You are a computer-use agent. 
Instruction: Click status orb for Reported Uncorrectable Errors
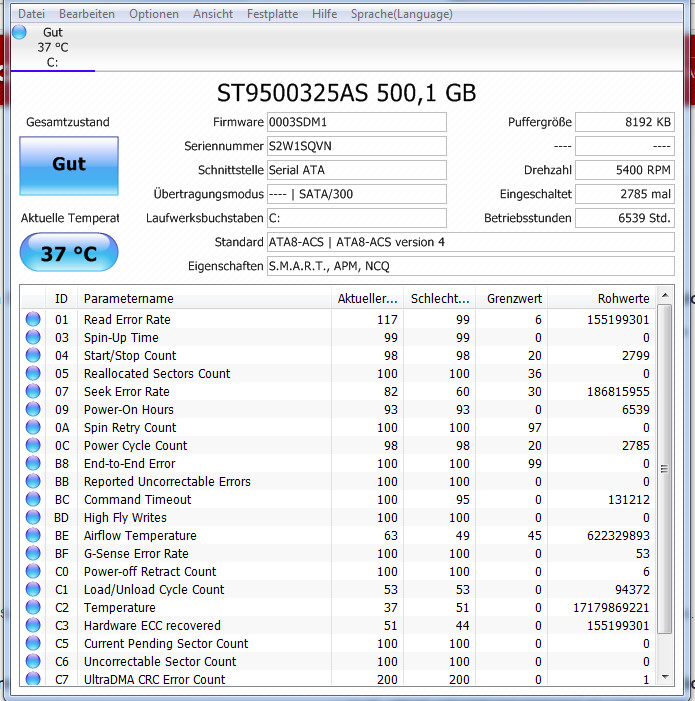[x=33, y=481]
